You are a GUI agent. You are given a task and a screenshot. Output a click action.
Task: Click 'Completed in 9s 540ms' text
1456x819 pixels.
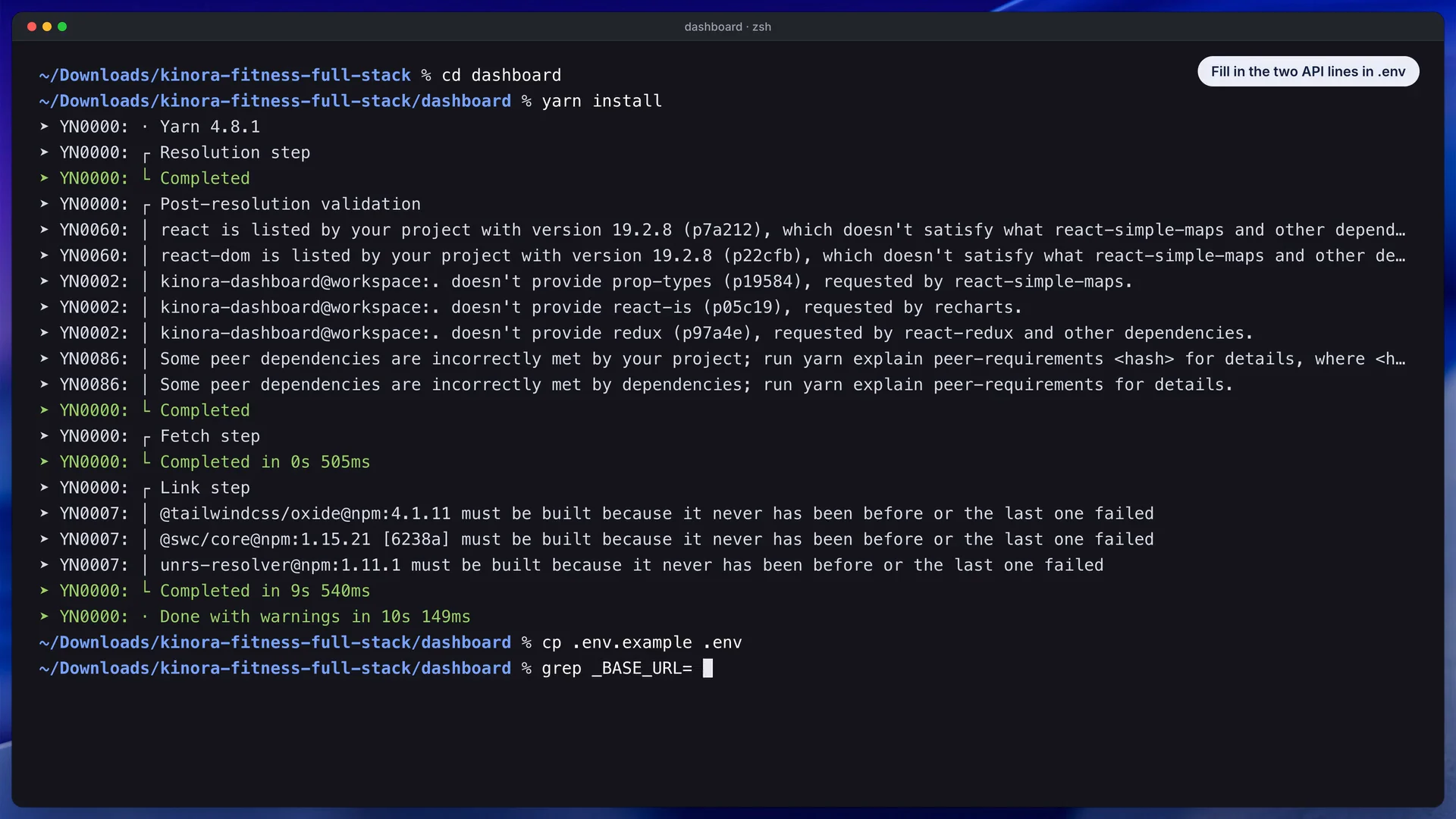point(265,591)
